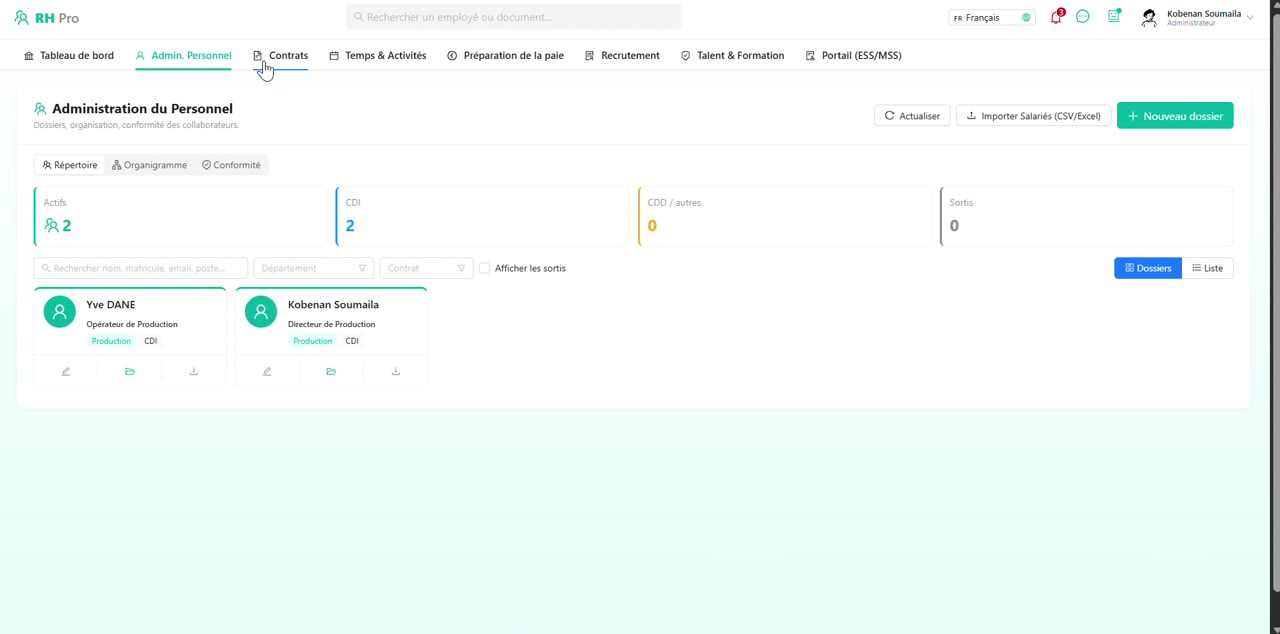
Task: Select the Répertoire tab
Action: pos(70,165)
